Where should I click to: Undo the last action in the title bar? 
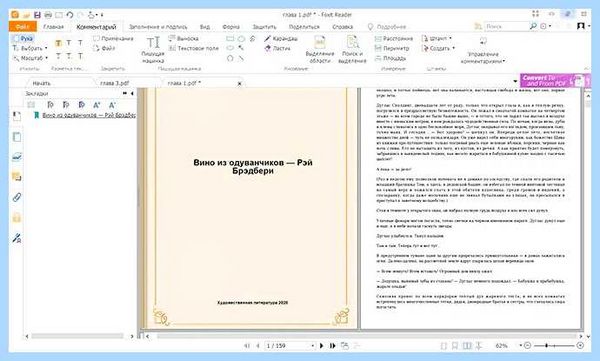coord(70,15)
